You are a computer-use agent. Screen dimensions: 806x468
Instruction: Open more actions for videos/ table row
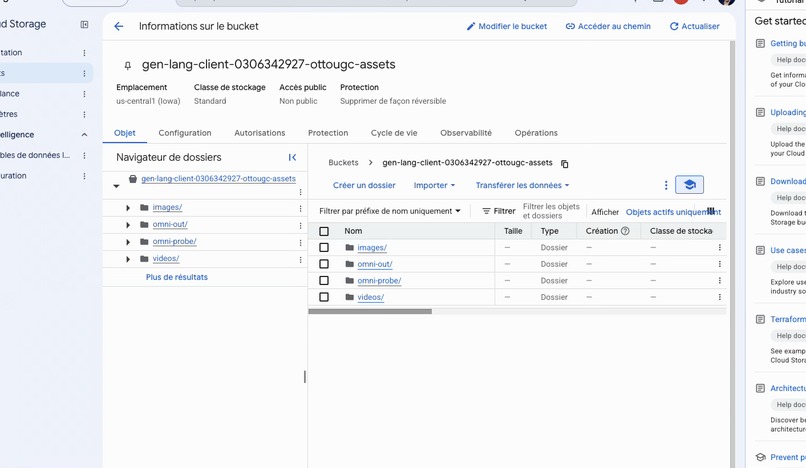pyautogui.click(x=720, y=297)
